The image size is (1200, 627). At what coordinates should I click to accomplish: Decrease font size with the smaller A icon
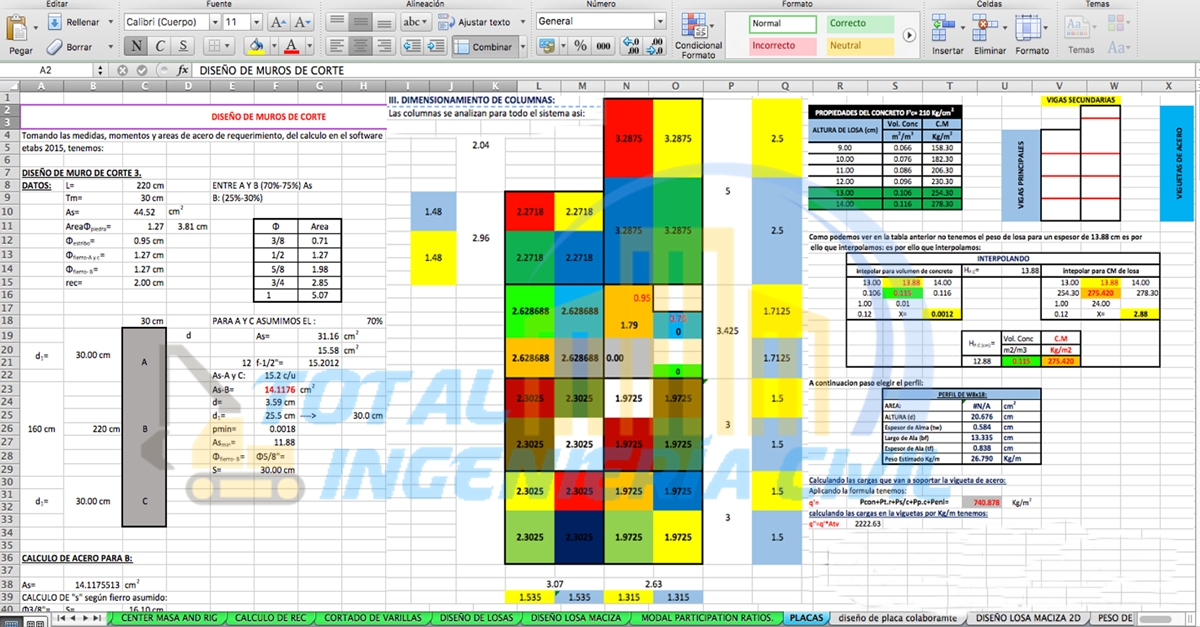[301, 21]
